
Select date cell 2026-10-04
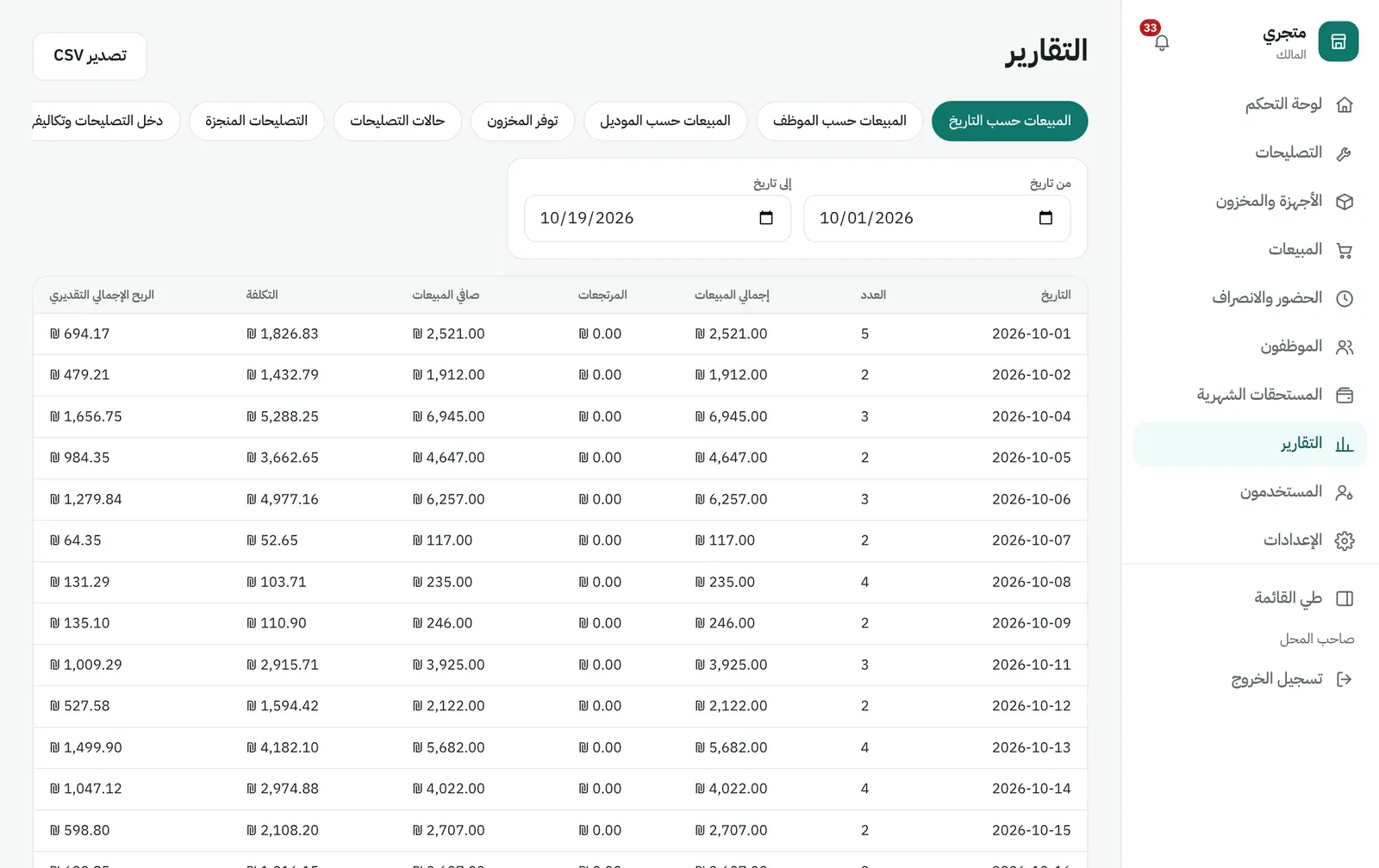click(1031, 416)
